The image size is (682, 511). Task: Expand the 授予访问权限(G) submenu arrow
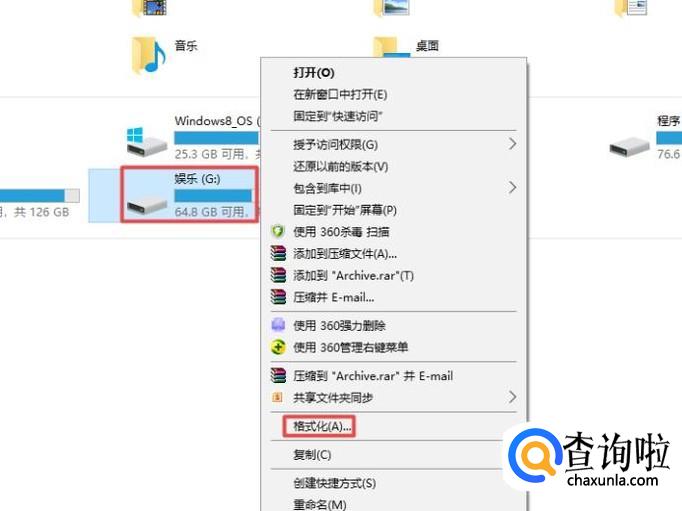click(512, 144)
